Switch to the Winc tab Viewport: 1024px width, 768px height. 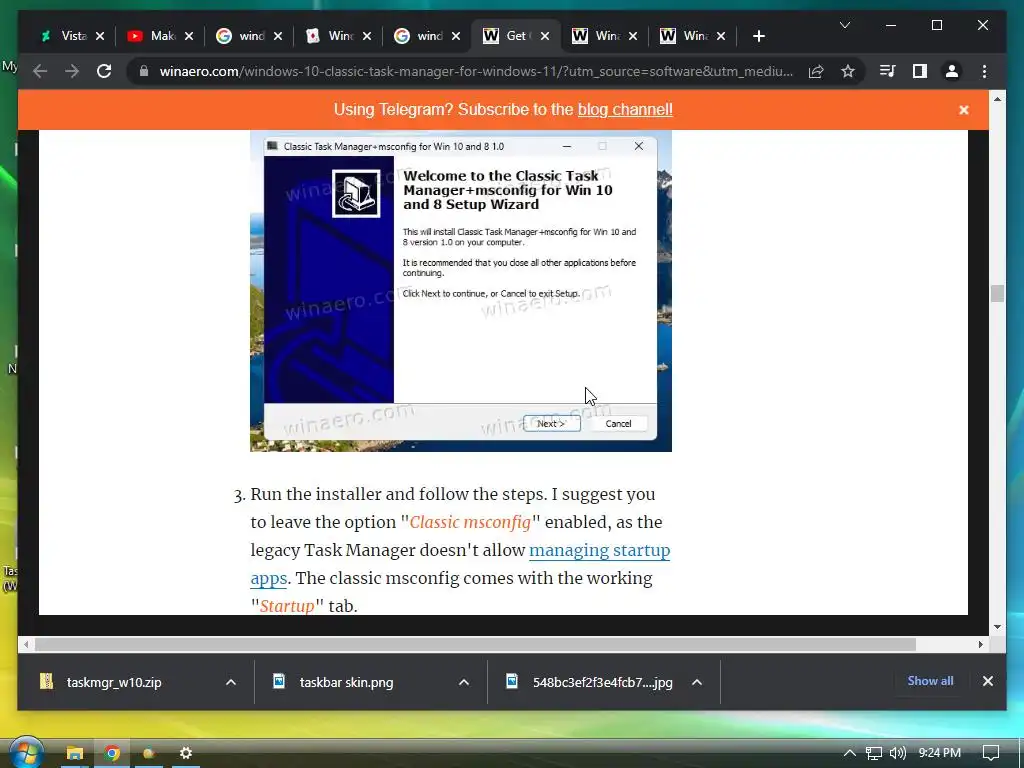click(340, 36)
